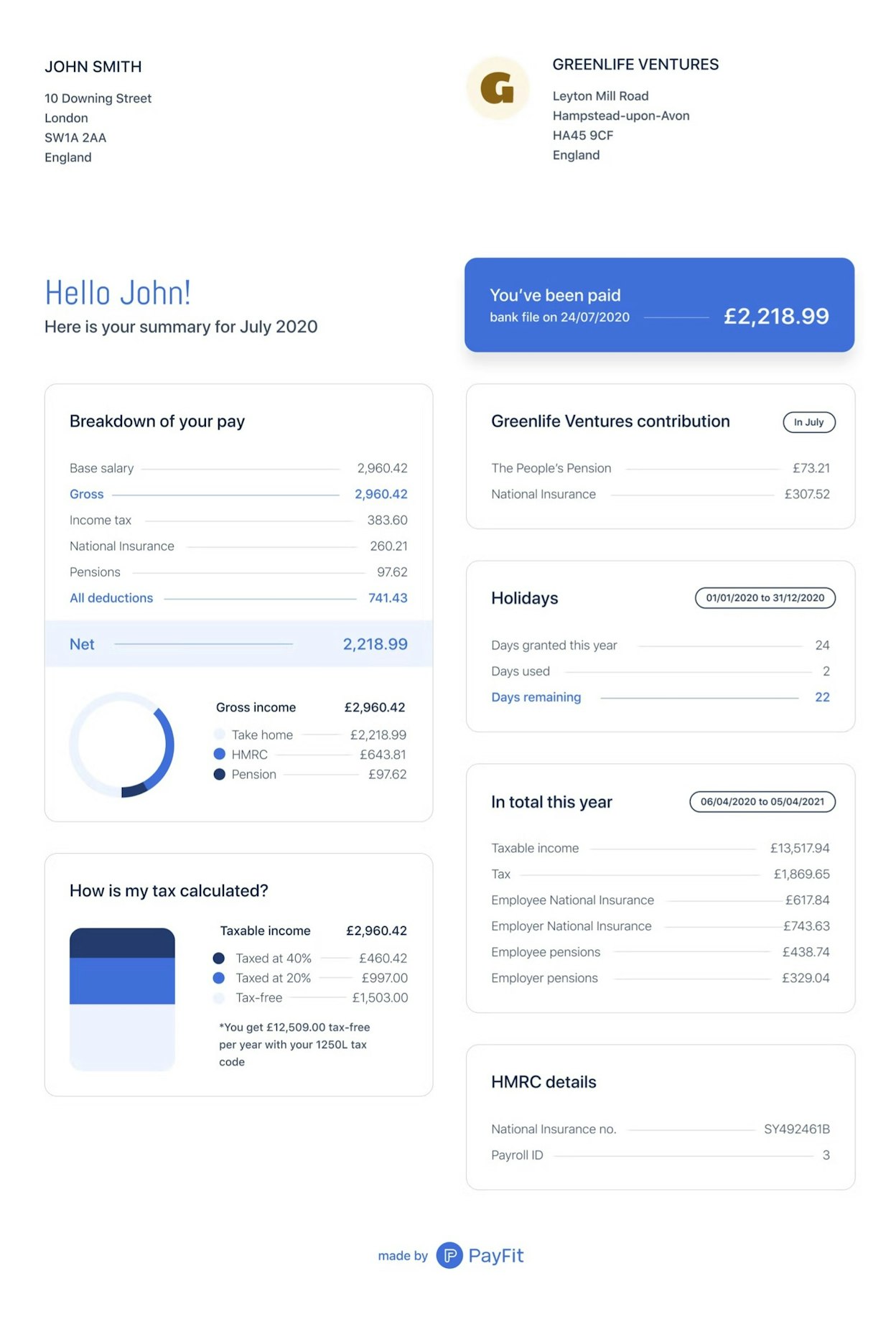Click the 01/01/2020 to 31/12/2020 badge

tap(765, 597)
